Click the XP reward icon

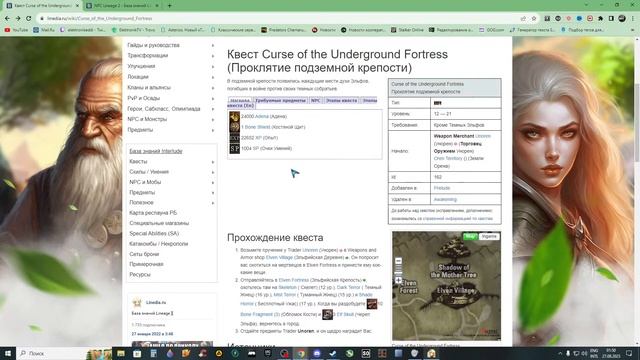click(x=234, y=138)
